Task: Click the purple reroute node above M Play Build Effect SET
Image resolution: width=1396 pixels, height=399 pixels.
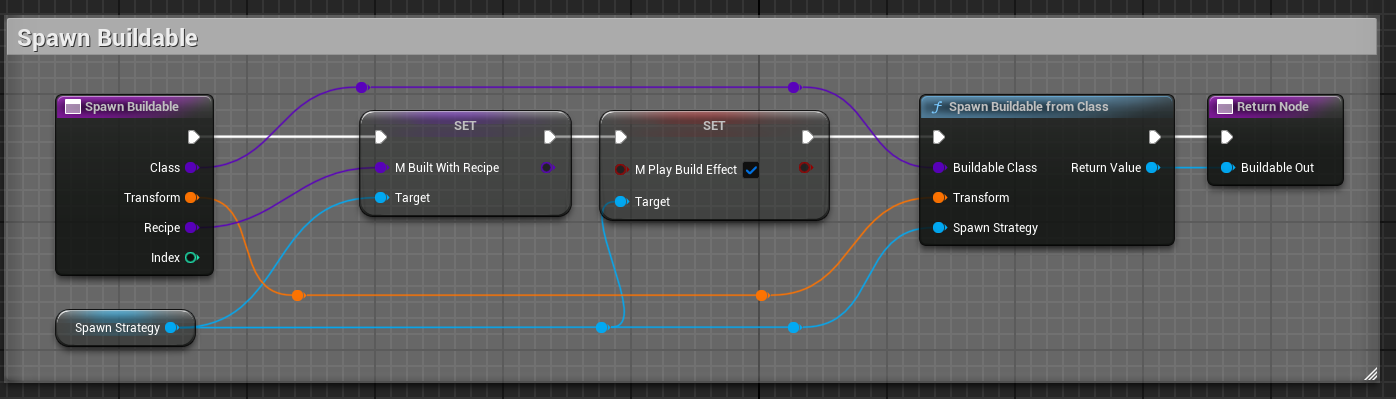Action: click(793, 88)
